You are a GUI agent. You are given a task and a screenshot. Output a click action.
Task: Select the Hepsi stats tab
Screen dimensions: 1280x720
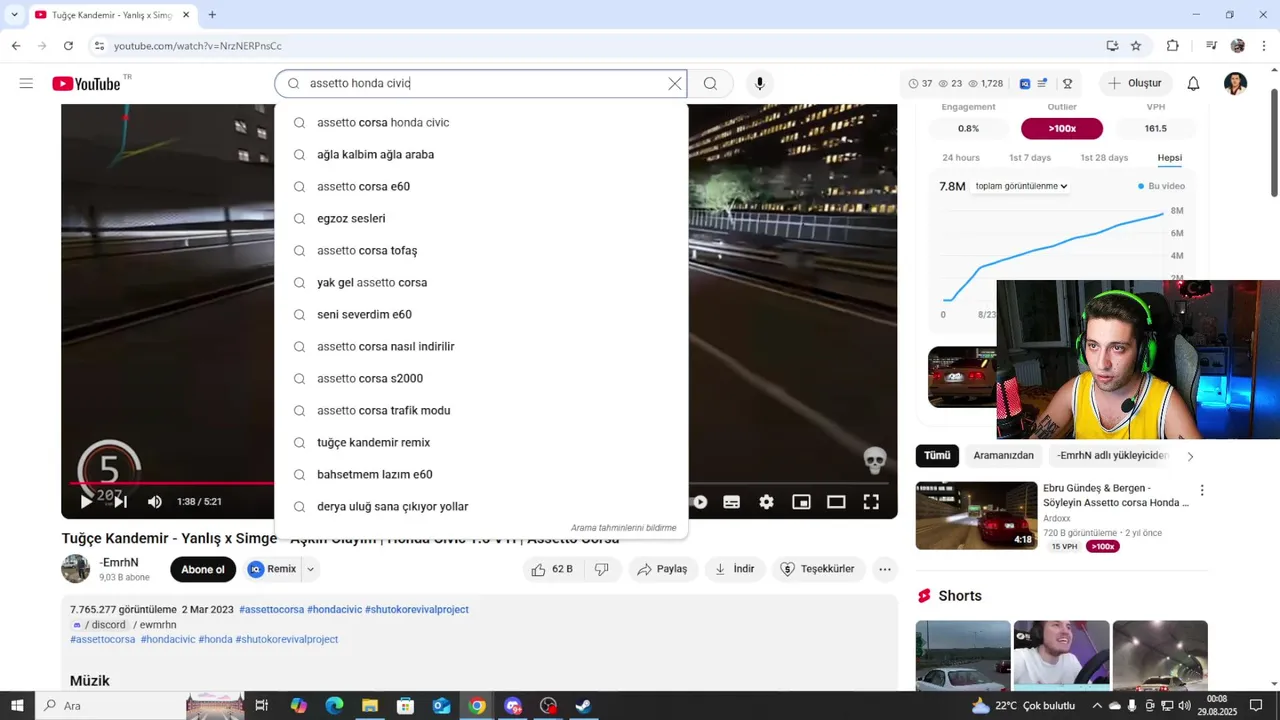1170,158
